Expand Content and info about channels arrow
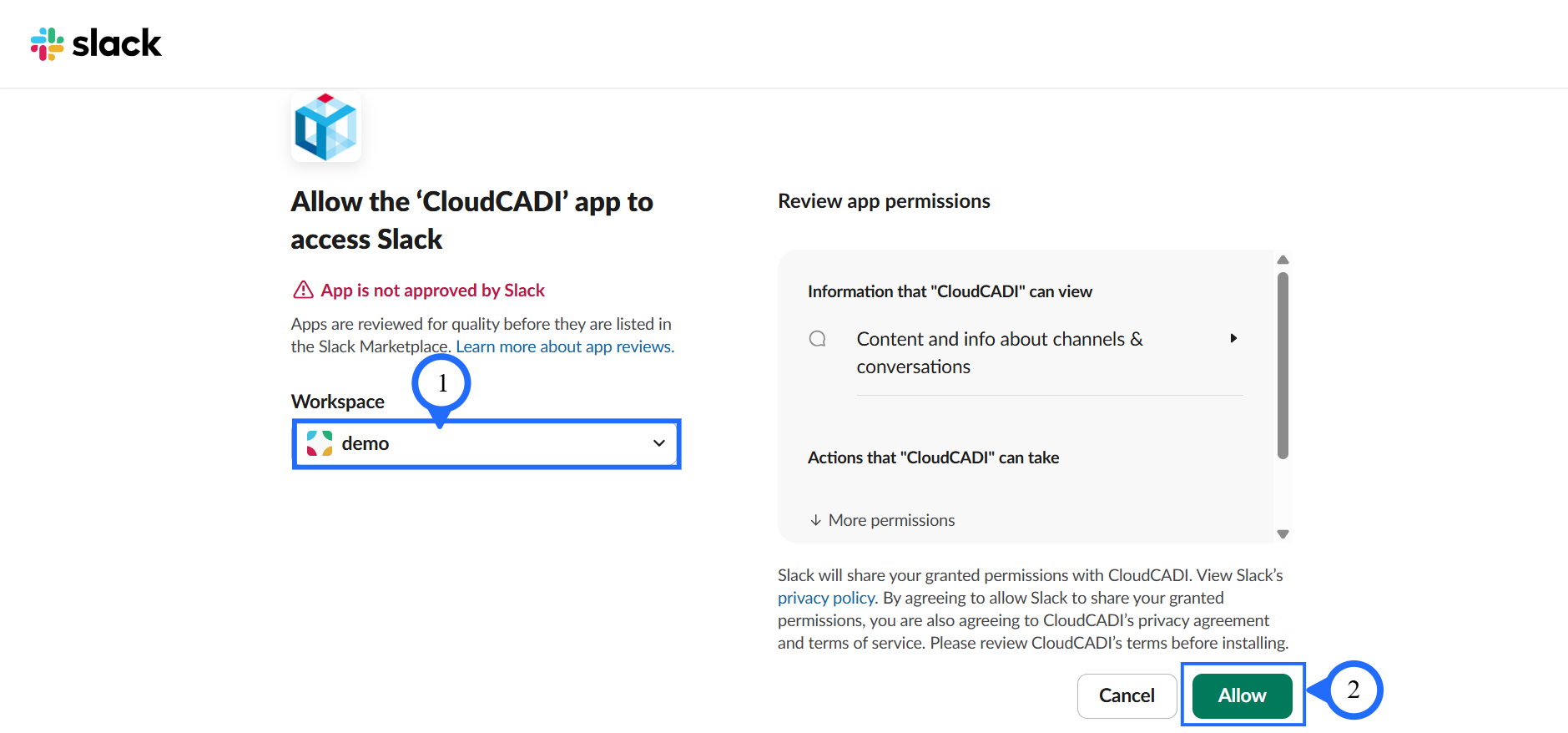Screen dimensions: 1568x733 1233,338
